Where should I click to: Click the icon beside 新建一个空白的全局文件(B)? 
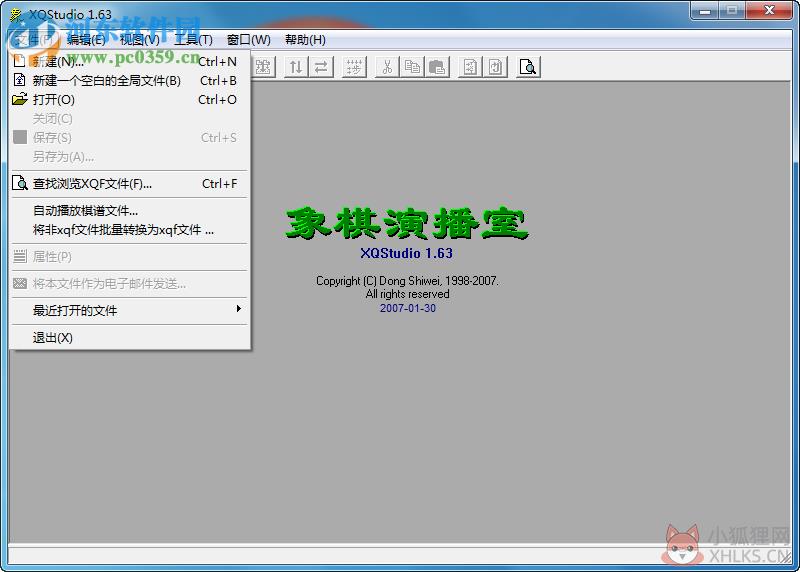click(x=19, y=80)
